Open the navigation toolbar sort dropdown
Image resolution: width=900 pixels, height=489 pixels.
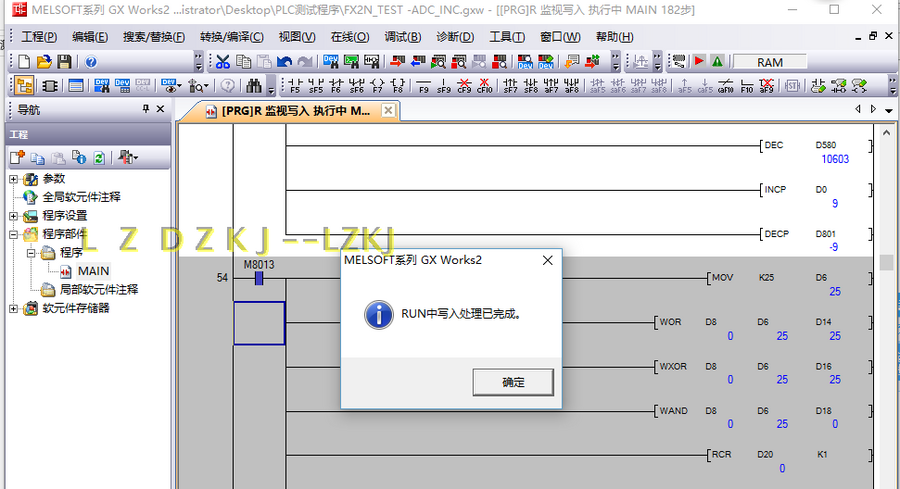point(135,157)
